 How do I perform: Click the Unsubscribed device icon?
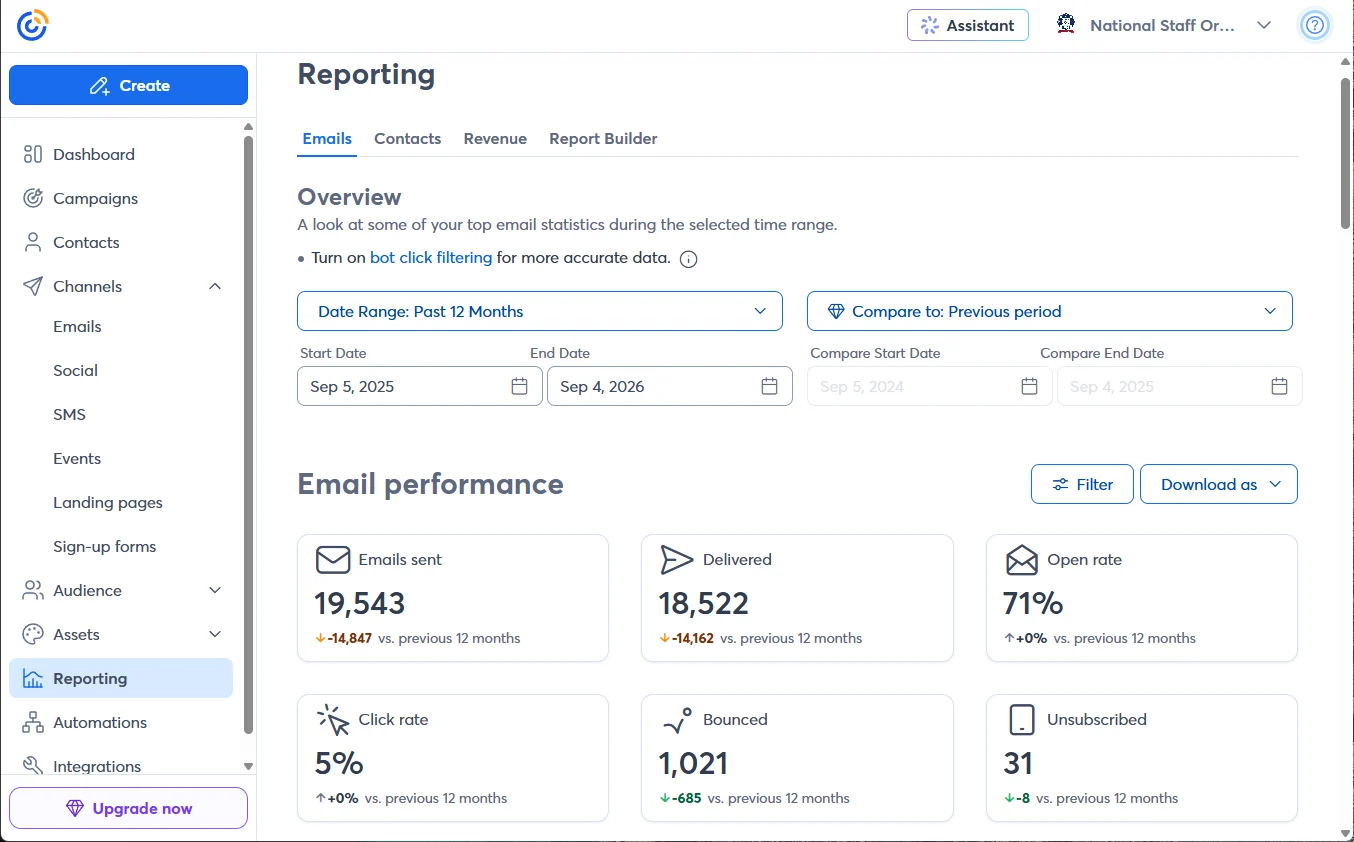tap(1021, 719)
